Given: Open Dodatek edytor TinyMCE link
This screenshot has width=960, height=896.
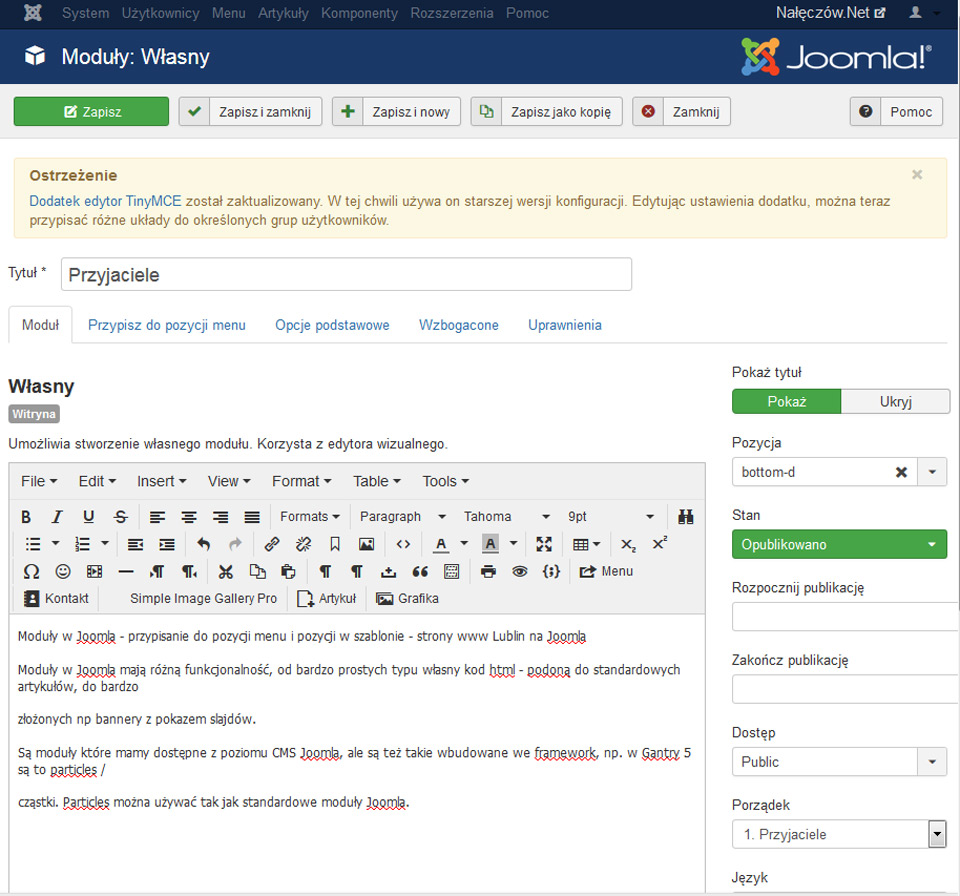Looking at the screenshot, I should [x=105, y=201].
